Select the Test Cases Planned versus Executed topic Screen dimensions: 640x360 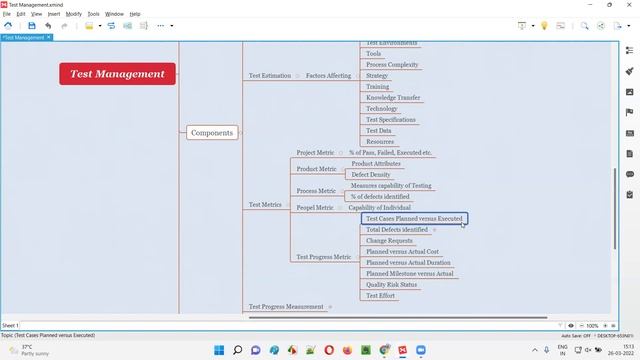coord(414,219)
